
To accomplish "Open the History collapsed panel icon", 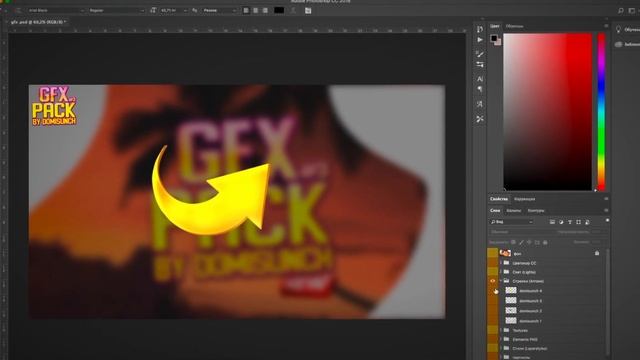I will click(480, 29).
